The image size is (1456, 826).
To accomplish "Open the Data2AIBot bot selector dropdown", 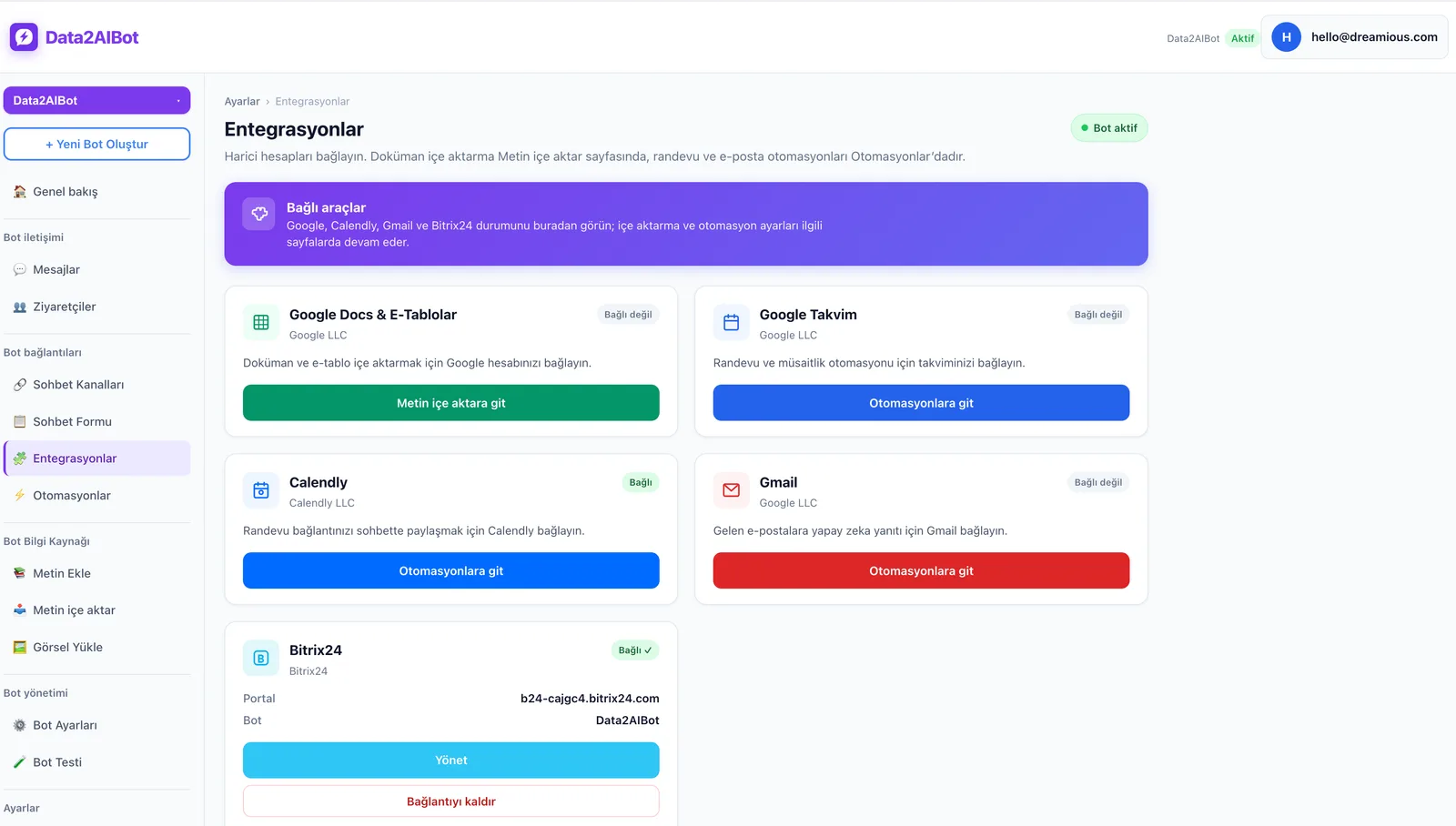I will pyautogui.click(x=97, y=100).
